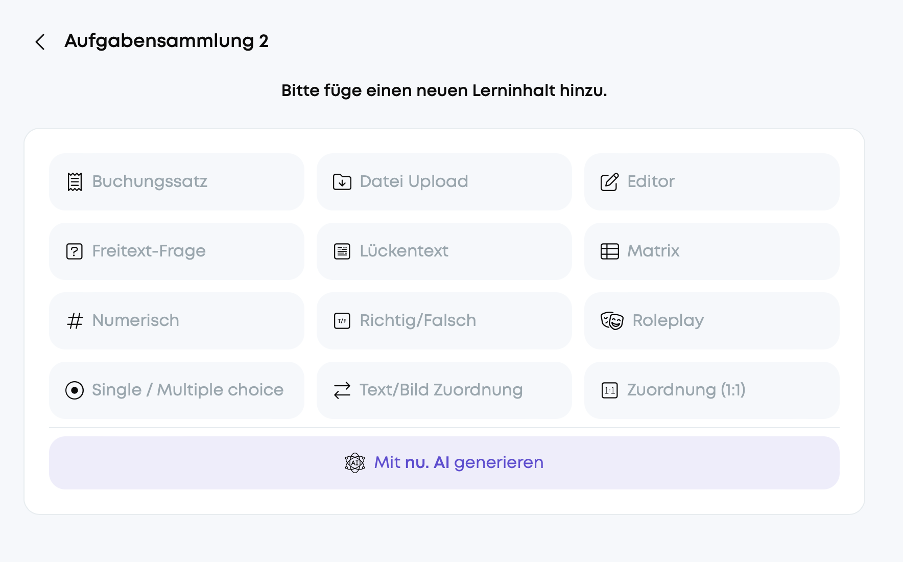Click the Freitext-Frage question mark icon
This screenshot has width=904, height=562.
(74, 251)
